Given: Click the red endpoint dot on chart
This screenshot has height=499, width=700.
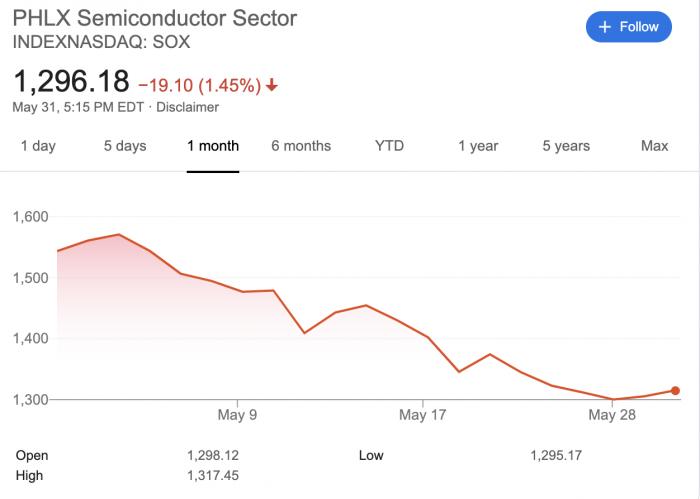Looking at the screenshot, I should [x=675, y=391].
